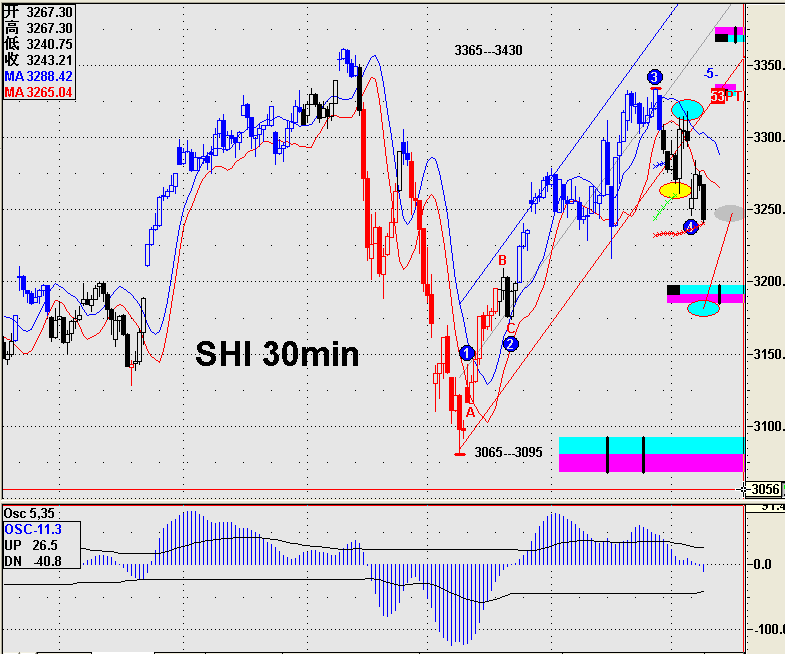Click the 3056 price cursor tag
This screenshot has height=654, width=785.
[765, 489]
